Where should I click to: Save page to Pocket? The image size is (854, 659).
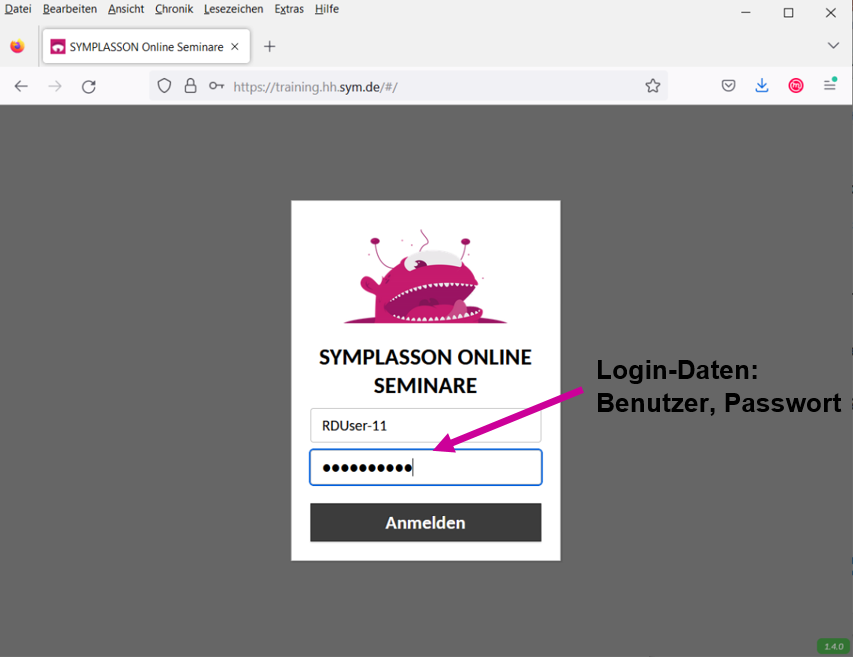pos(728,86)
